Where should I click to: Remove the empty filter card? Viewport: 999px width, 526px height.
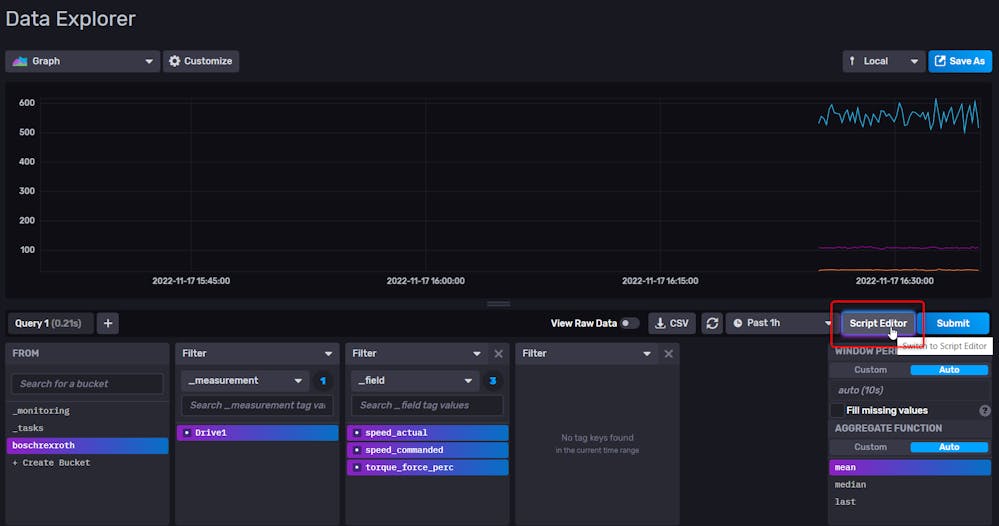click(668, 353)
